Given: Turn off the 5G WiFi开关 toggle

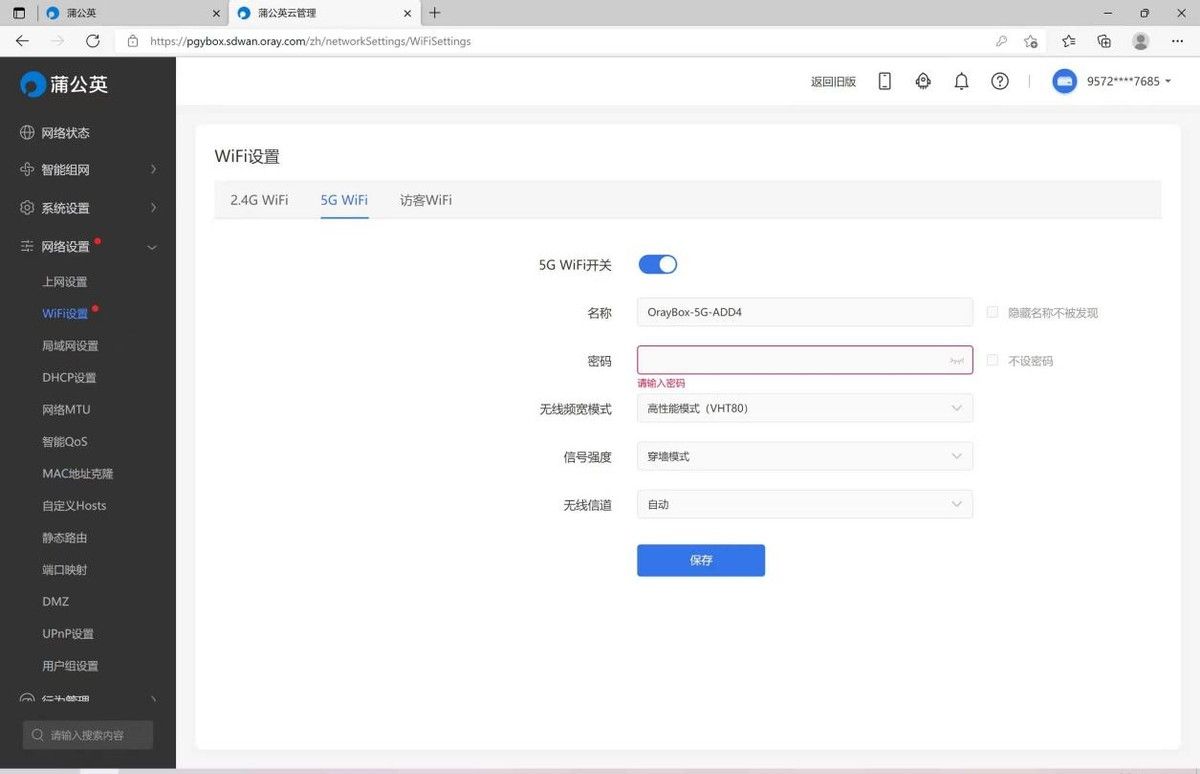Looking at the screenshot, I should point(658,264).
